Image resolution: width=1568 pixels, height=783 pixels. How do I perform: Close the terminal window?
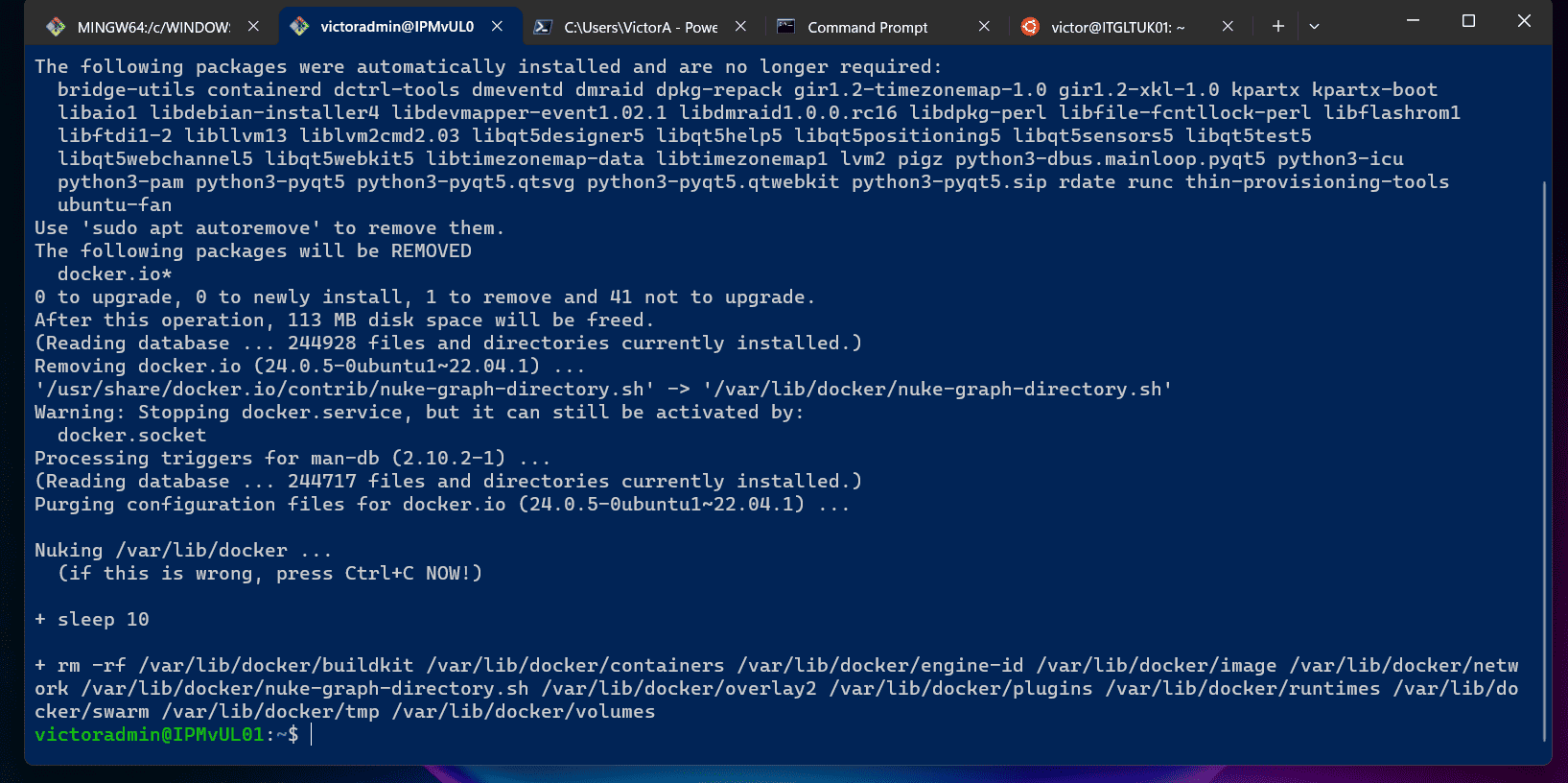click(x=1524, y=20)
